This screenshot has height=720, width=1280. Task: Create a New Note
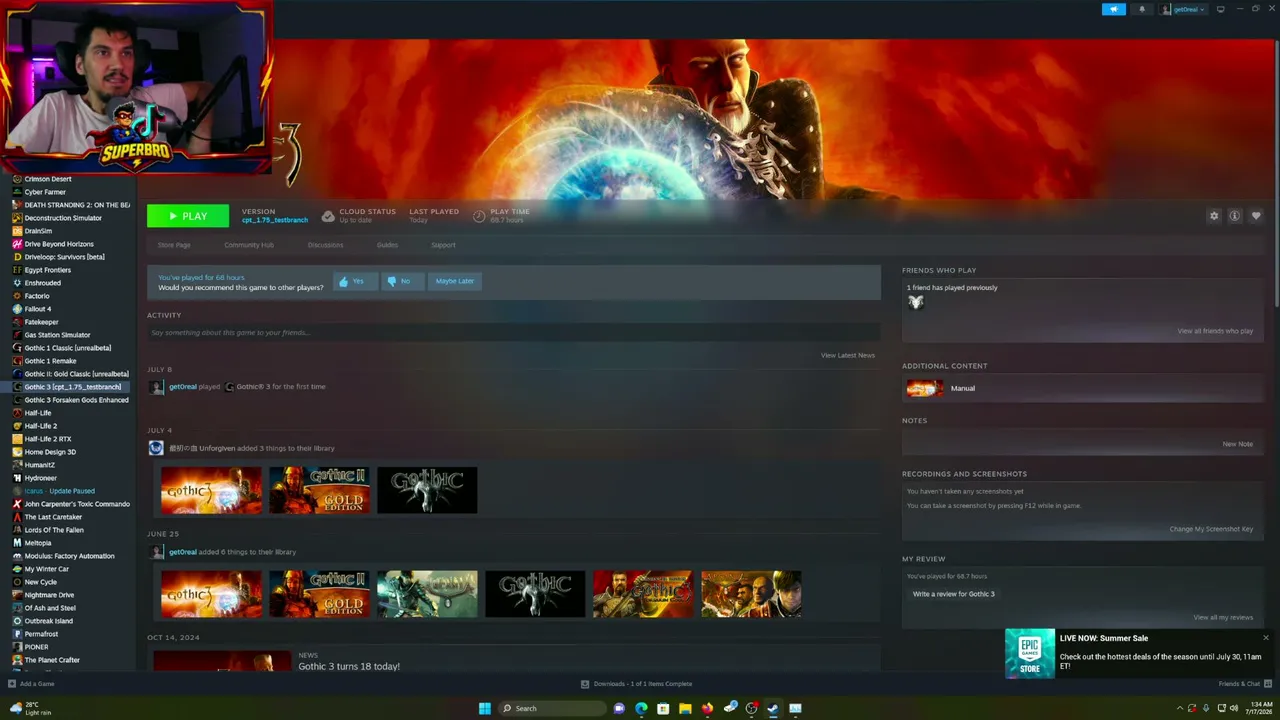tap(1237, 444)
